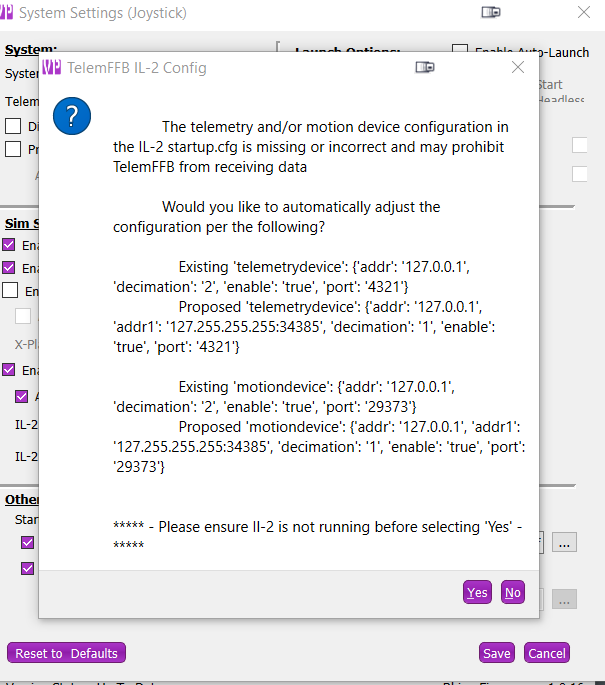Toggle the indented checked box above the IL-2 rows
This screenshot has width=605, height=685.
(21, 396)
